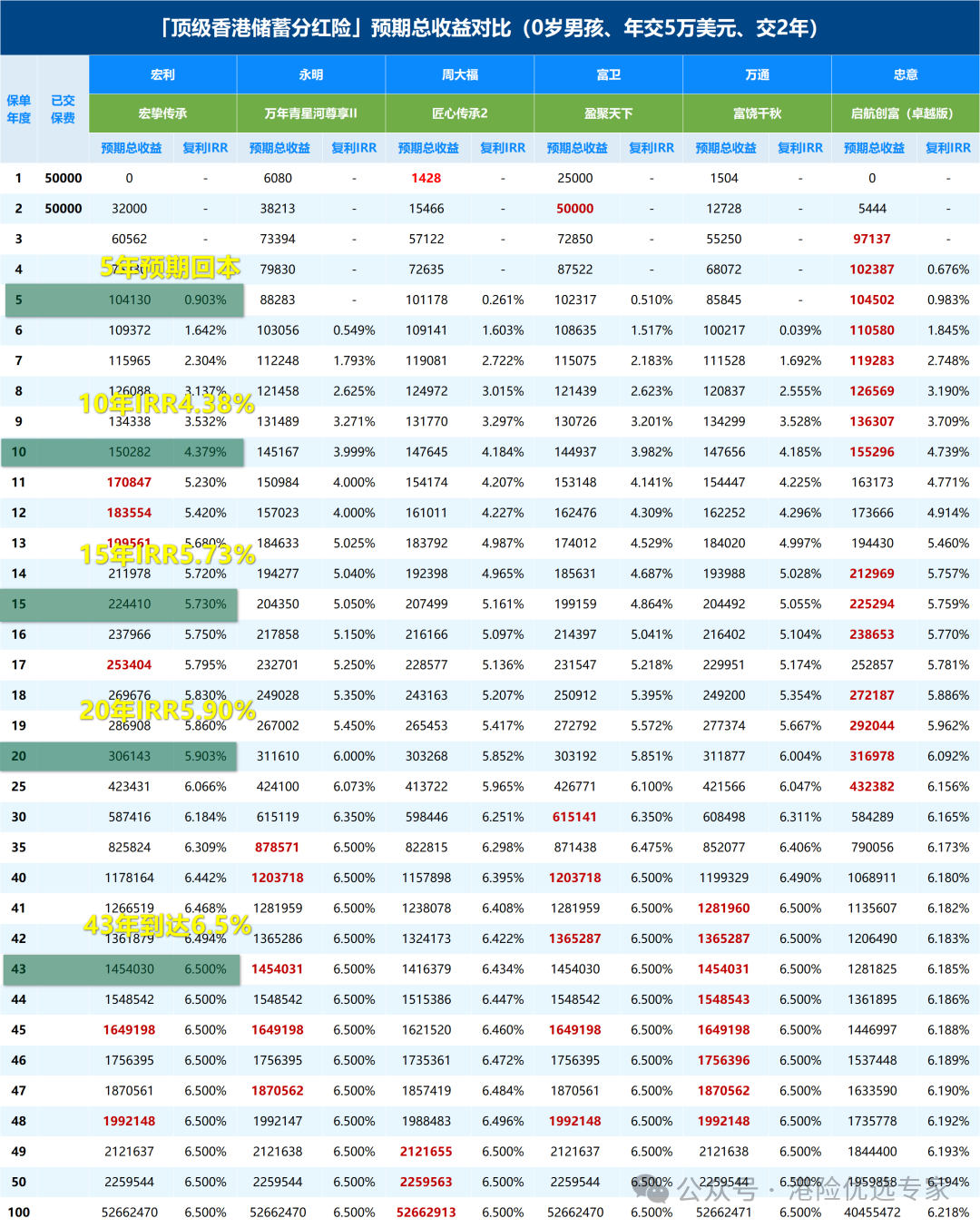980x1228 pixels.
Task: Select the 永明 company header
Action: pyautogui.click(x=311, y=74)
